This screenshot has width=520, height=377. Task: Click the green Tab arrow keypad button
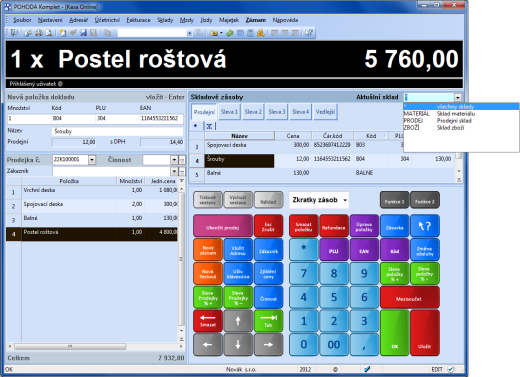coord(268,321)
